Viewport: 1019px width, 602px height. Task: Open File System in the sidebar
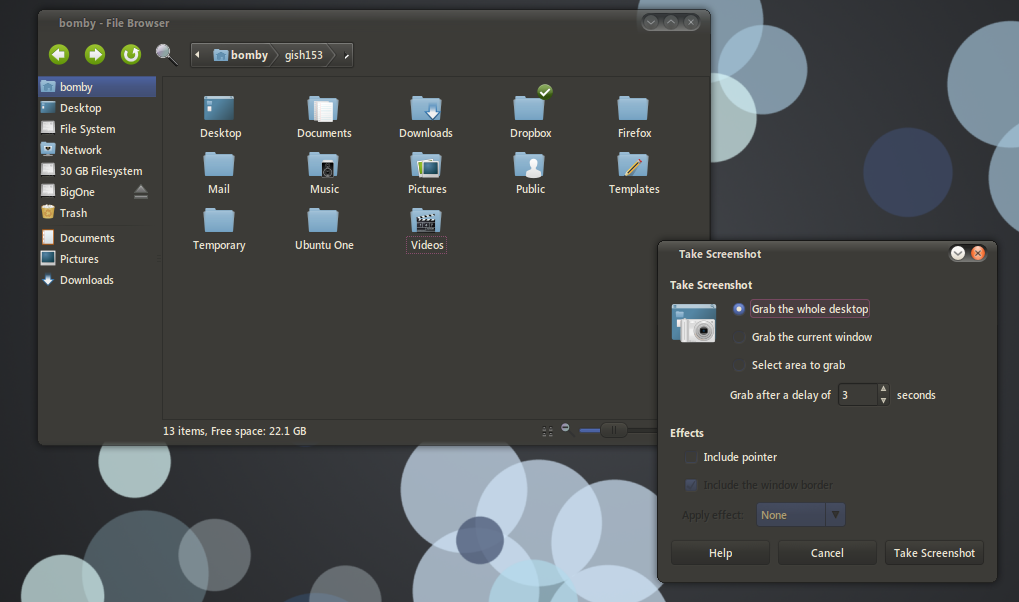[x=97, y=129]
